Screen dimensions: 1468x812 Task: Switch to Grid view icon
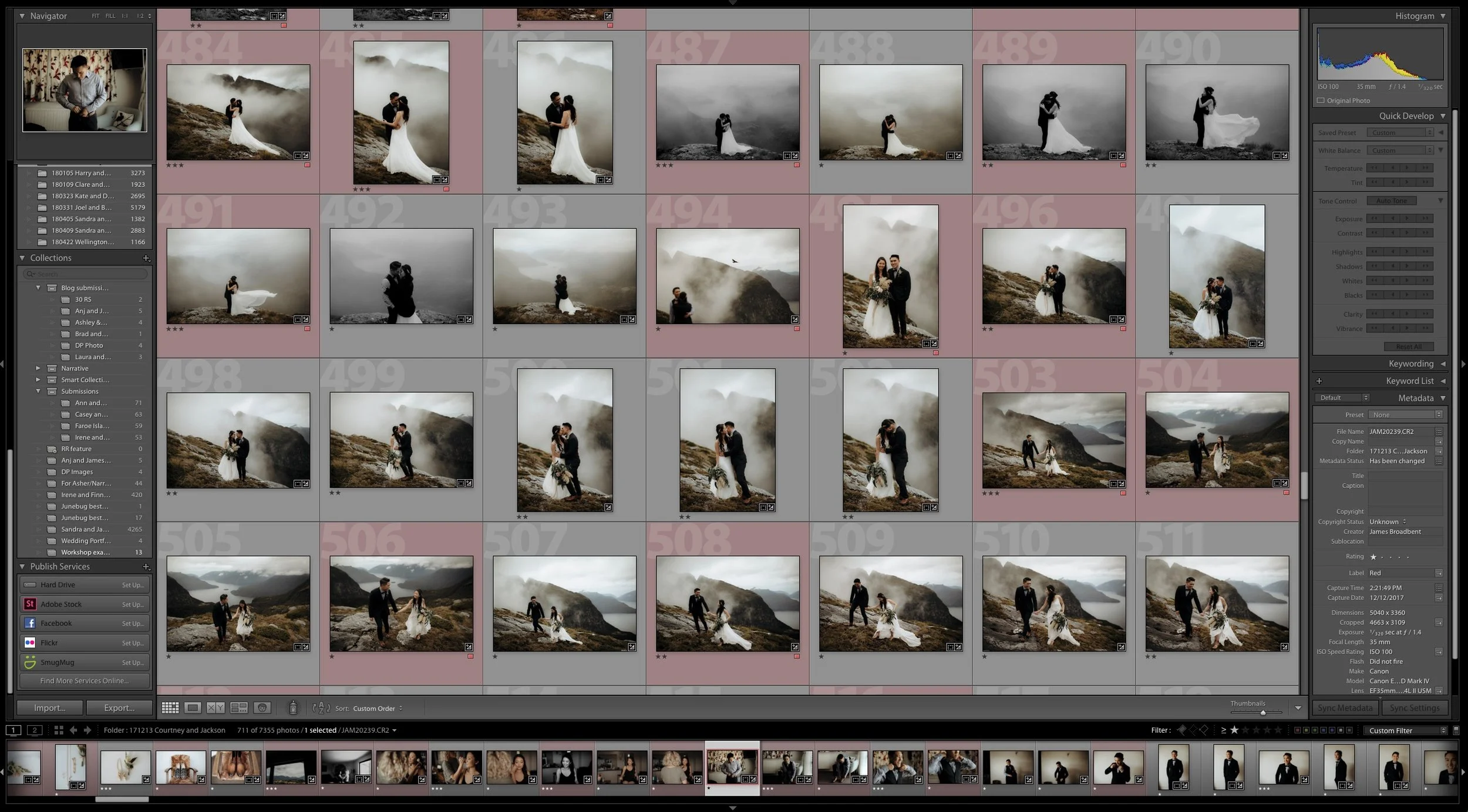point(170,708)
